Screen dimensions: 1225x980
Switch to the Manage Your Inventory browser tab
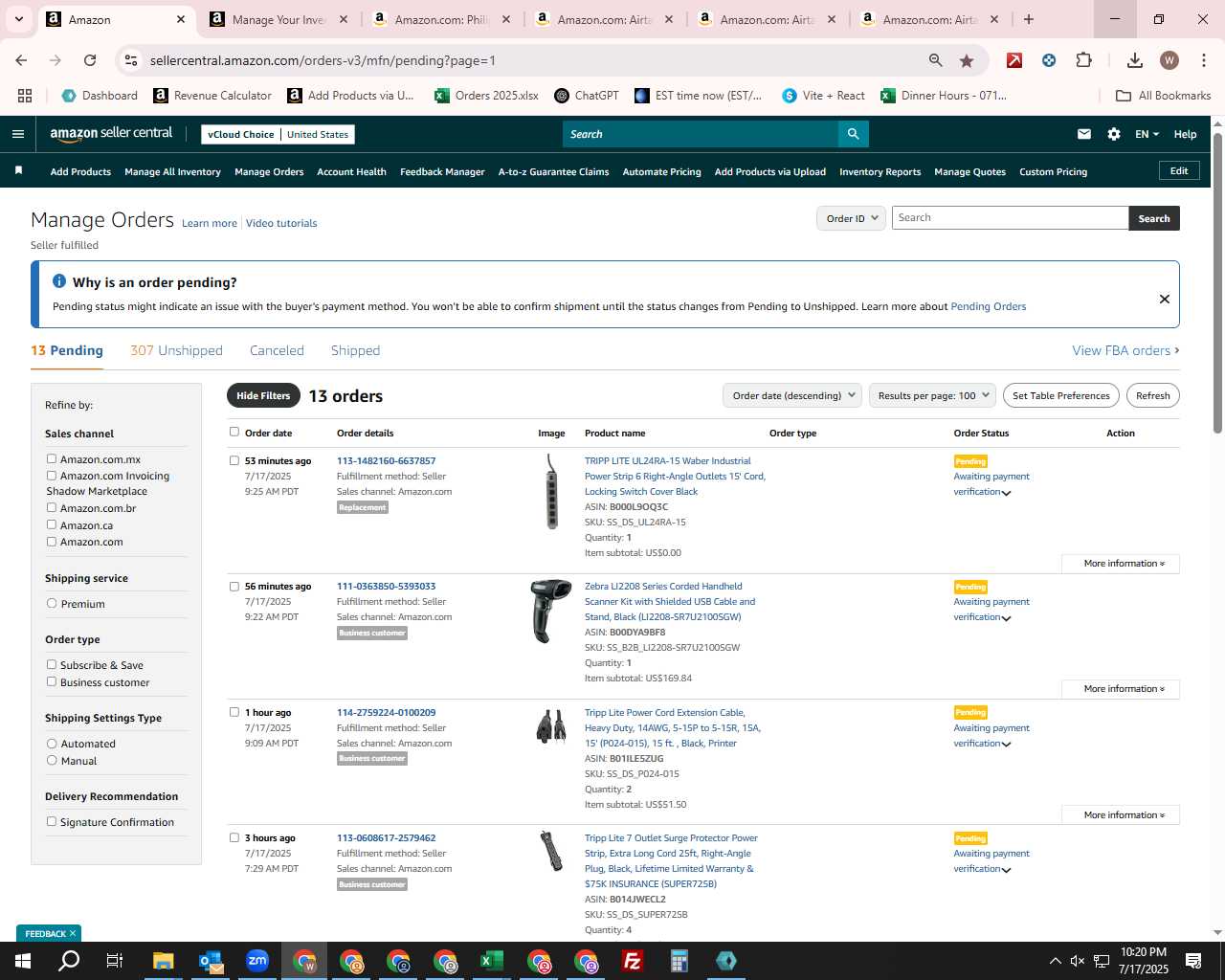coord(279,19)
